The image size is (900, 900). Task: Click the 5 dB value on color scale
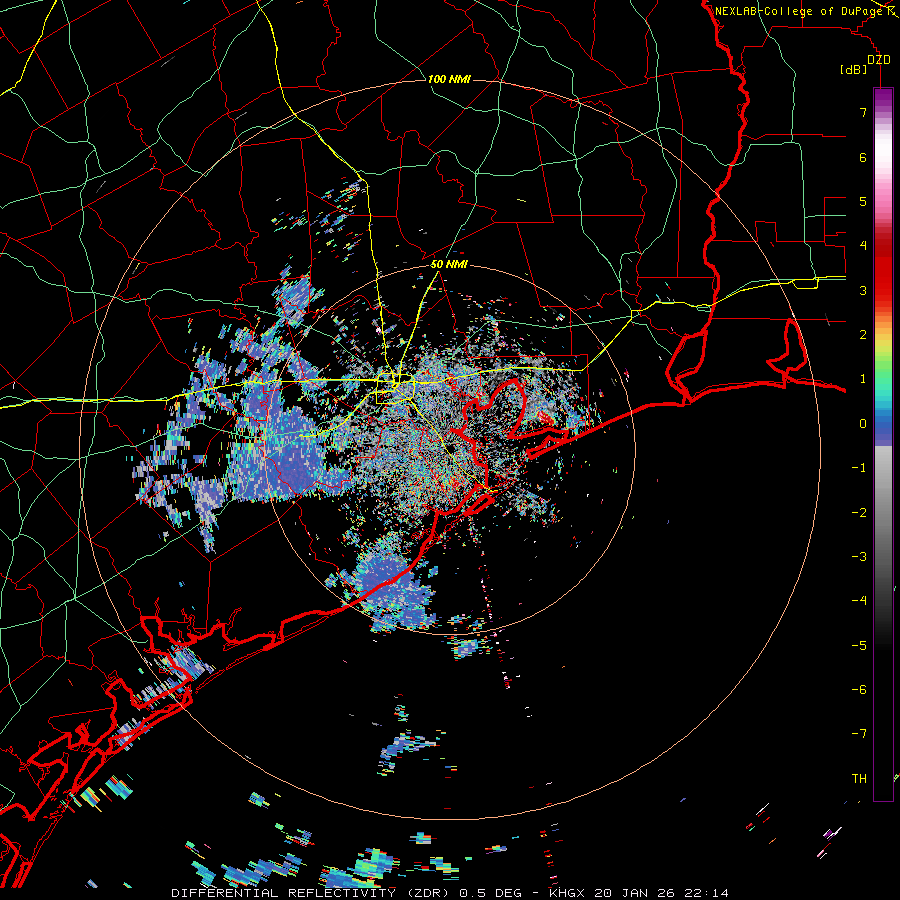coord(863,201)
